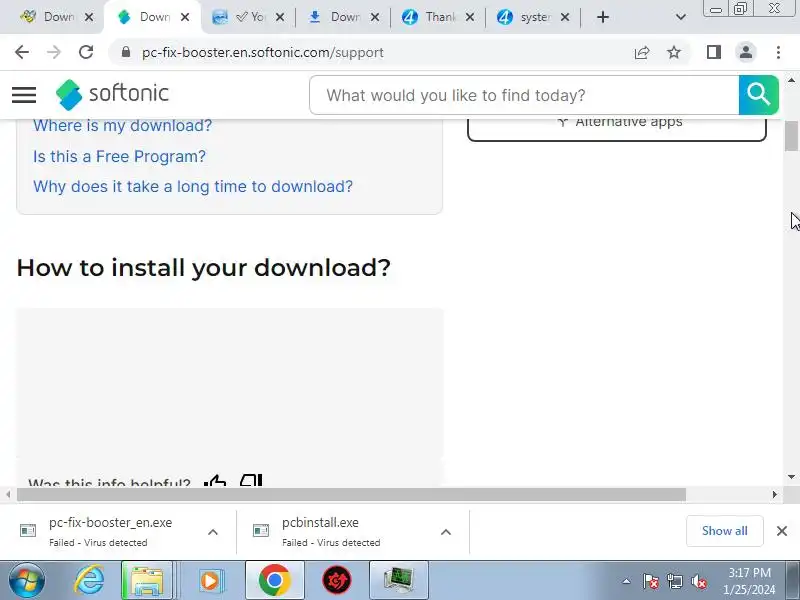The height and width of the screenshot is (600, 800).
Task: Click the address bar URL
Action: 263,52
